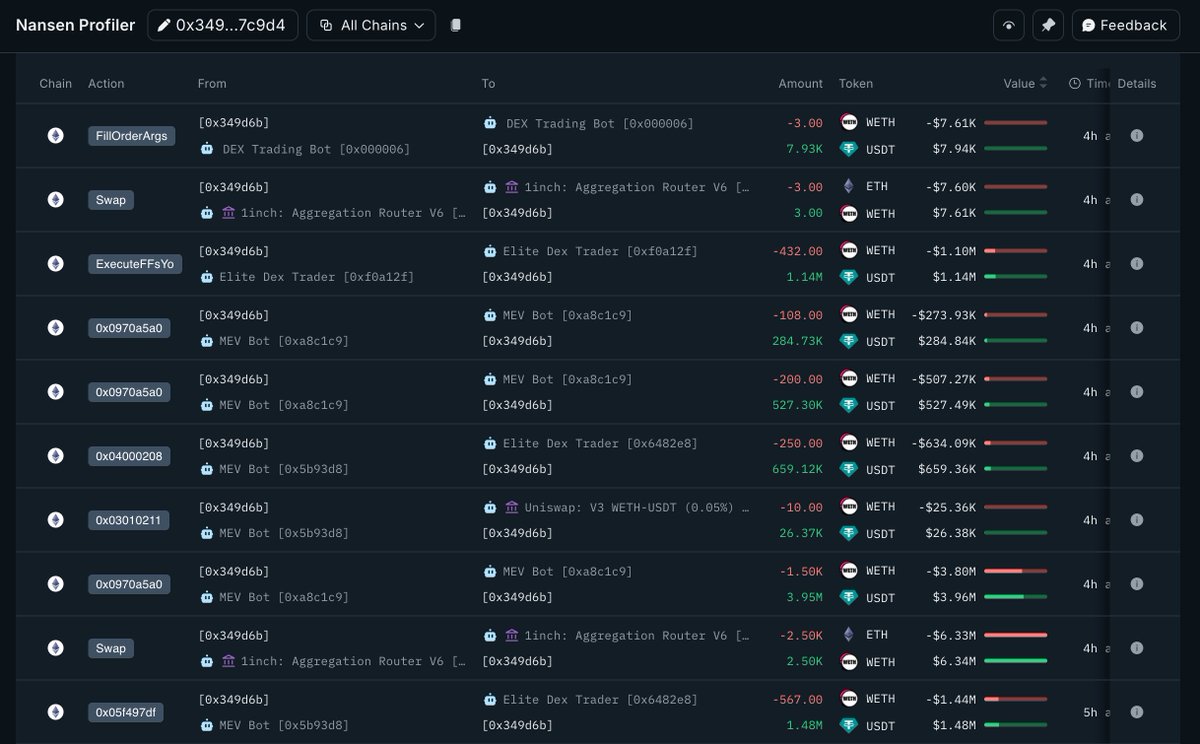Viewport: 1200px width, 744px height.
Task: Open Elite Dex Trader [0xf0a12f] in From column
Action: pyautogui.click(x=316, y=277)
